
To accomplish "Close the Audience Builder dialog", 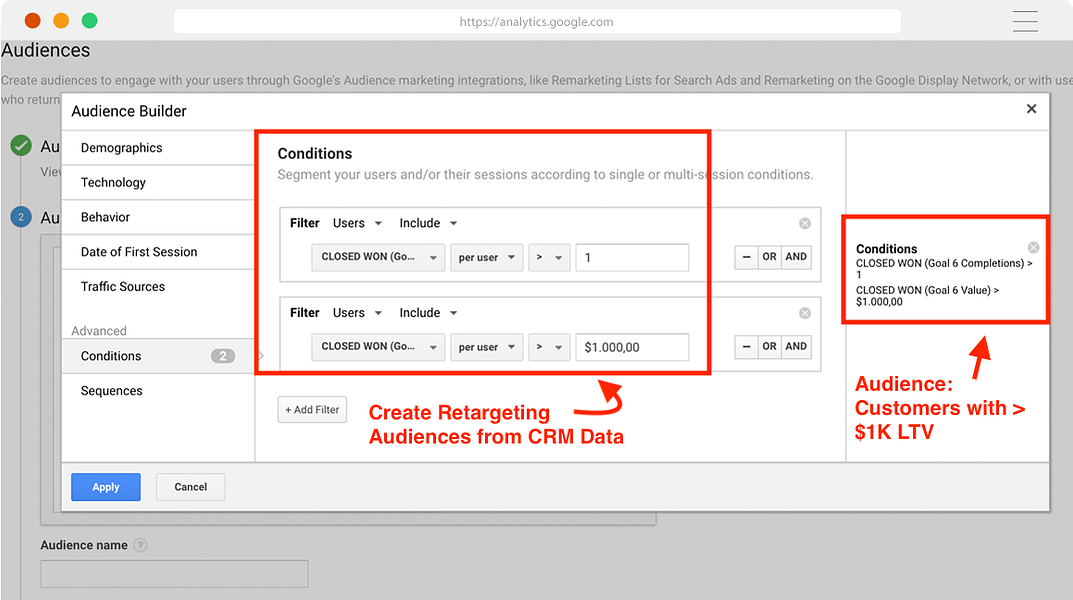I will (1031, 109).
